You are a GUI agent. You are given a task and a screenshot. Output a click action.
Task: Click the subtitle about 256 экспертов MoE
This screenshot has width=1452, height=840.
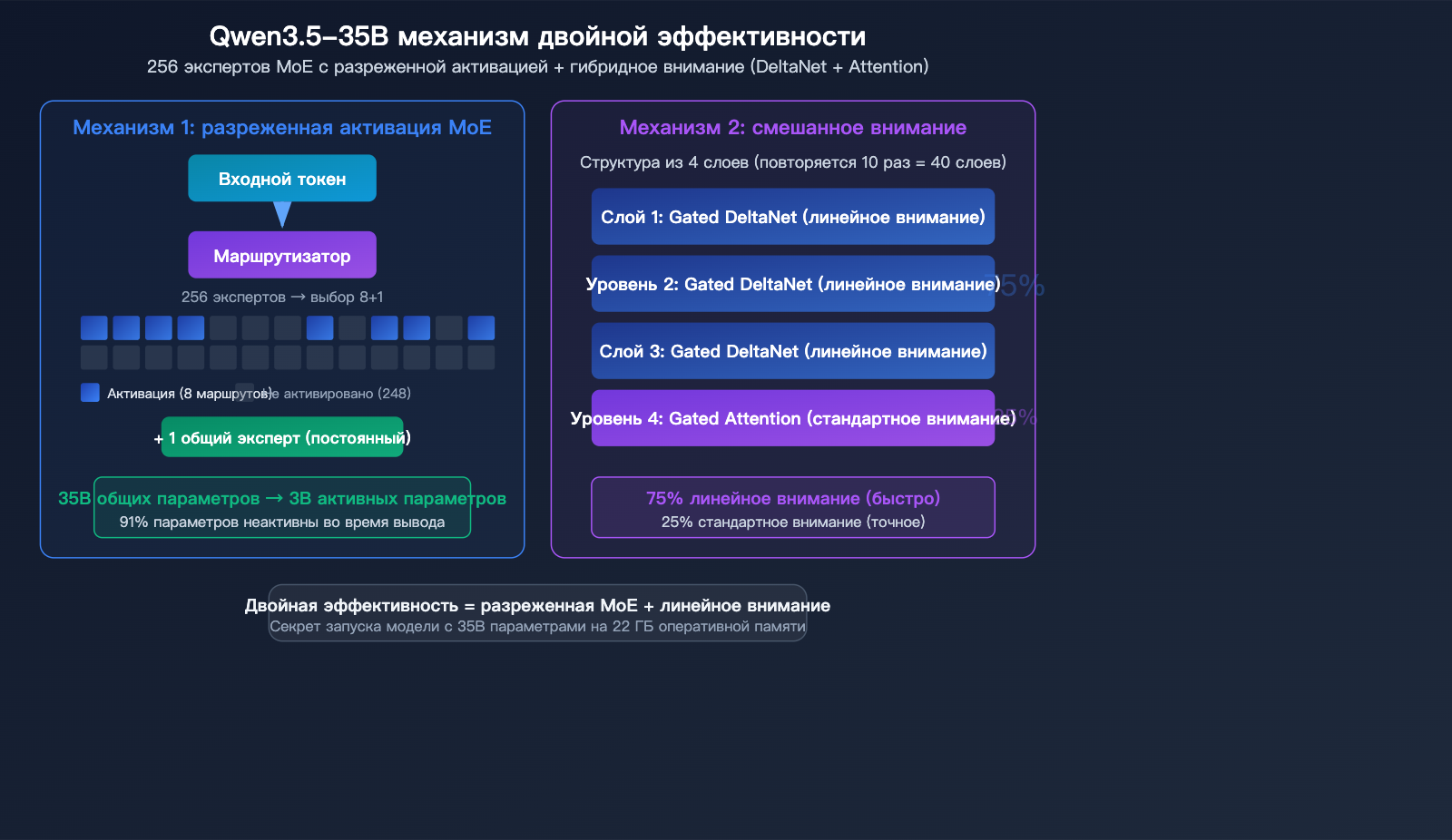pos(538,66)
